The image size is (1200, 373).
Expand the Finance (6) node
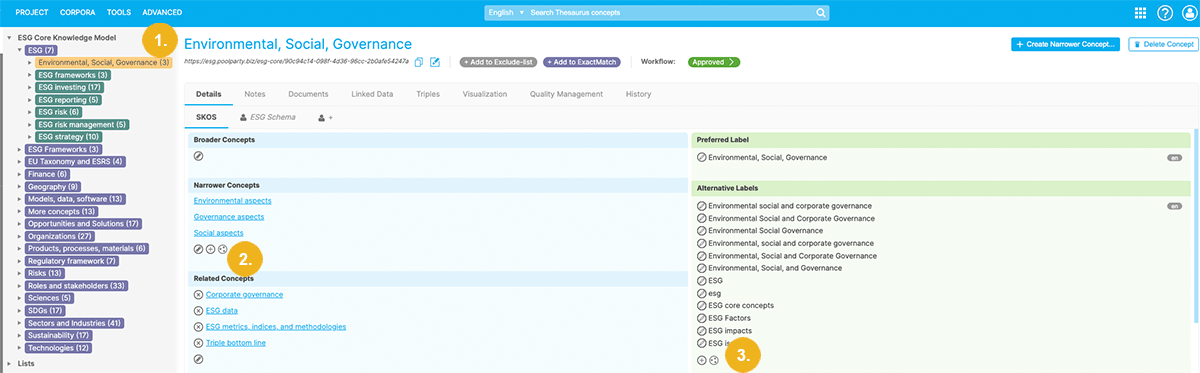[x=20, y=174]
